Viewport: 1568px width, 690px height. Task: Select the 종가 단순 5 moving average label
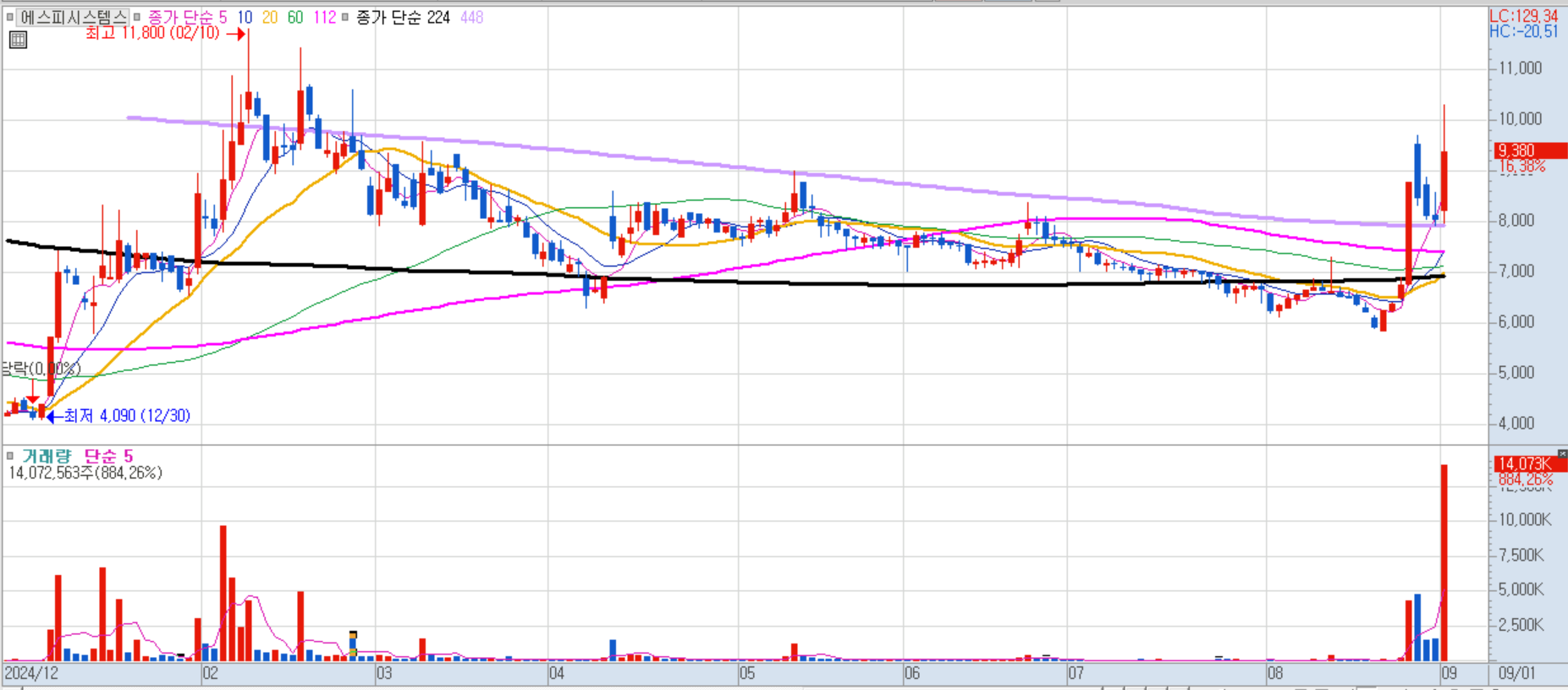point(187,17)
